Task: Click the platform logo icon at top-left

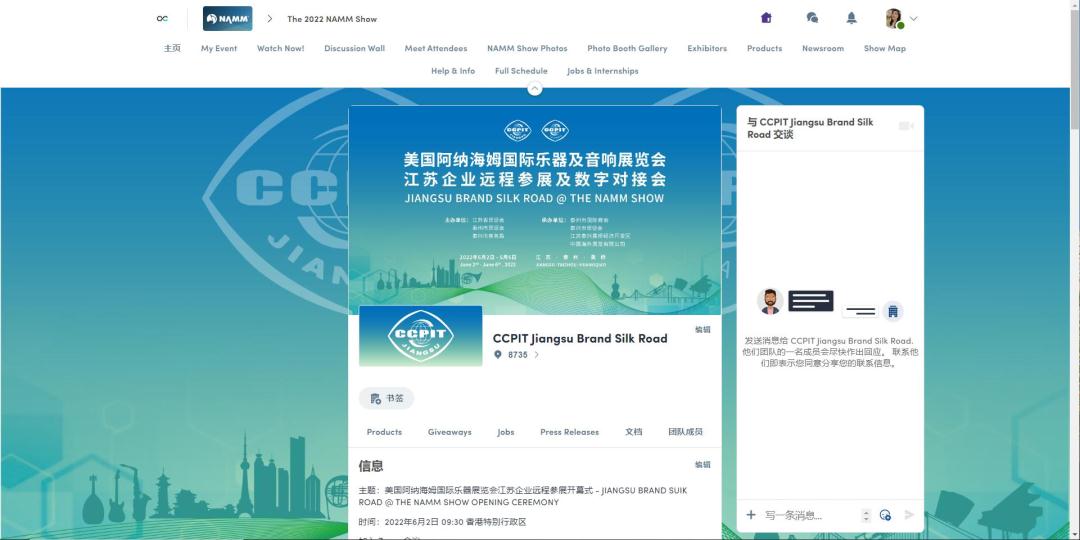Action: point(162,19)
